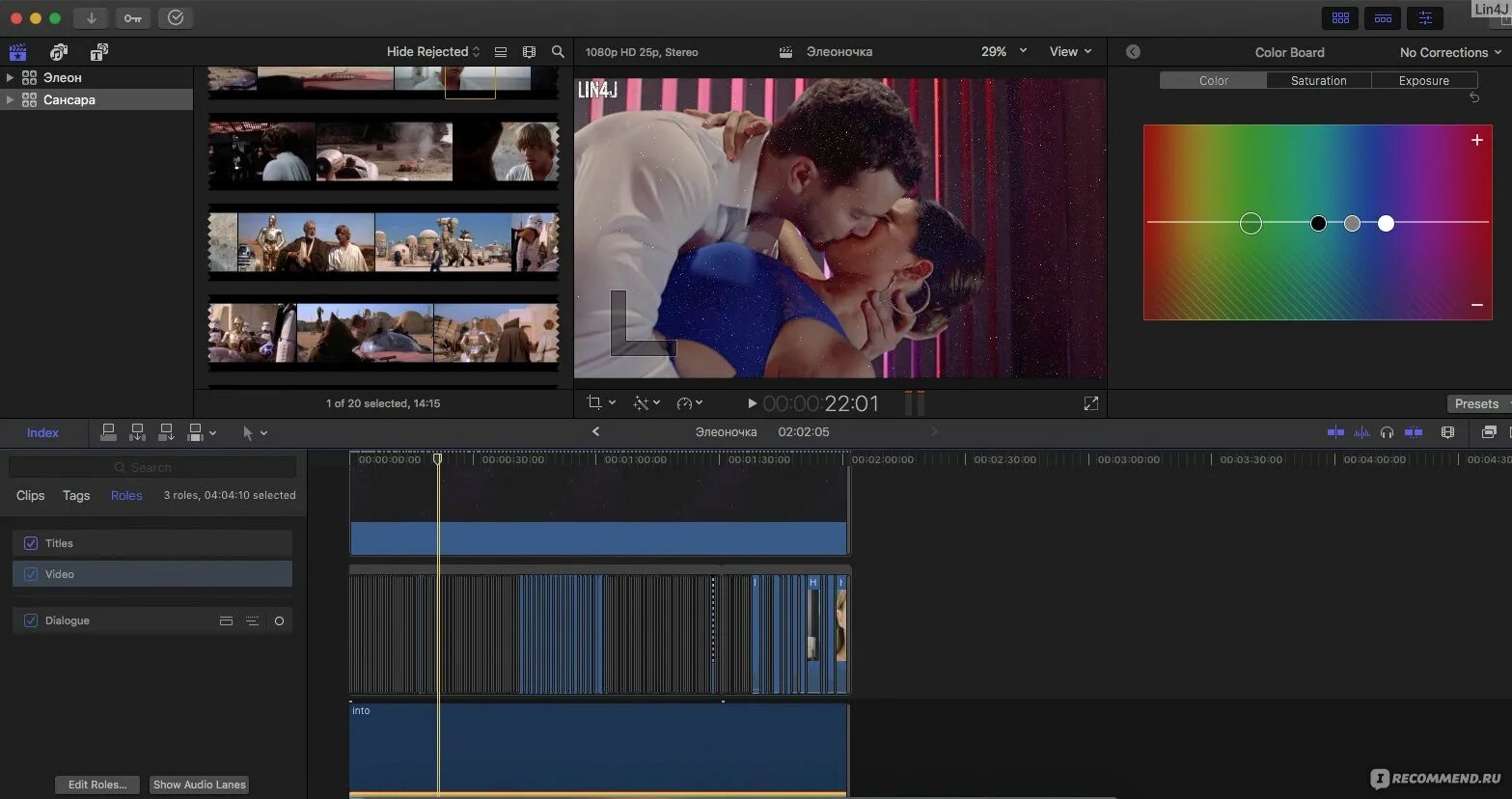The width and height of the screenshot is (1512, 799).
Task: Switch to the Color tab
Action: pos(1213,80)
